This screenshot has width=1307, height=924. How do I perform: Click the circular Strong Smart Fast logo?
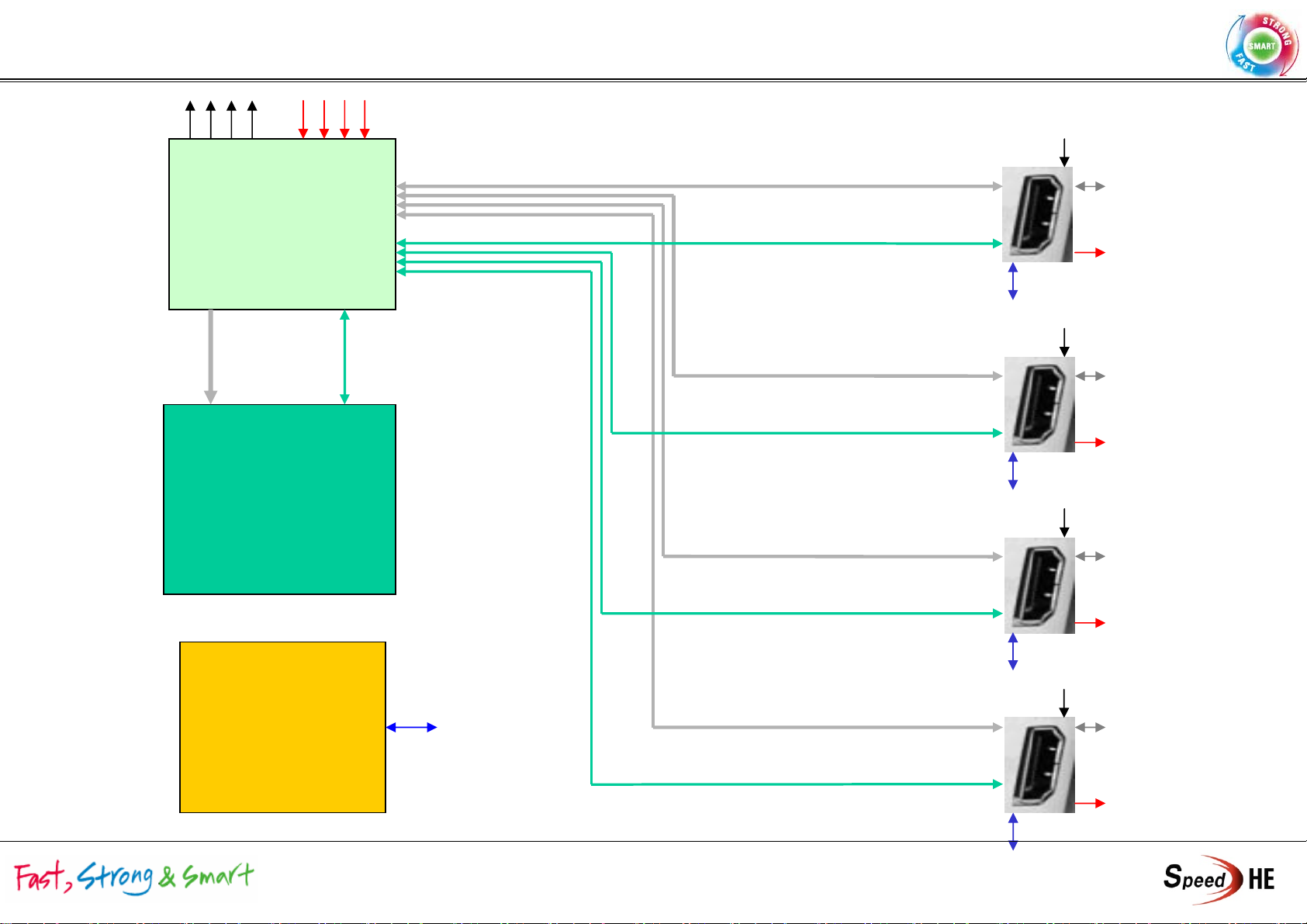coord(1262,45)
